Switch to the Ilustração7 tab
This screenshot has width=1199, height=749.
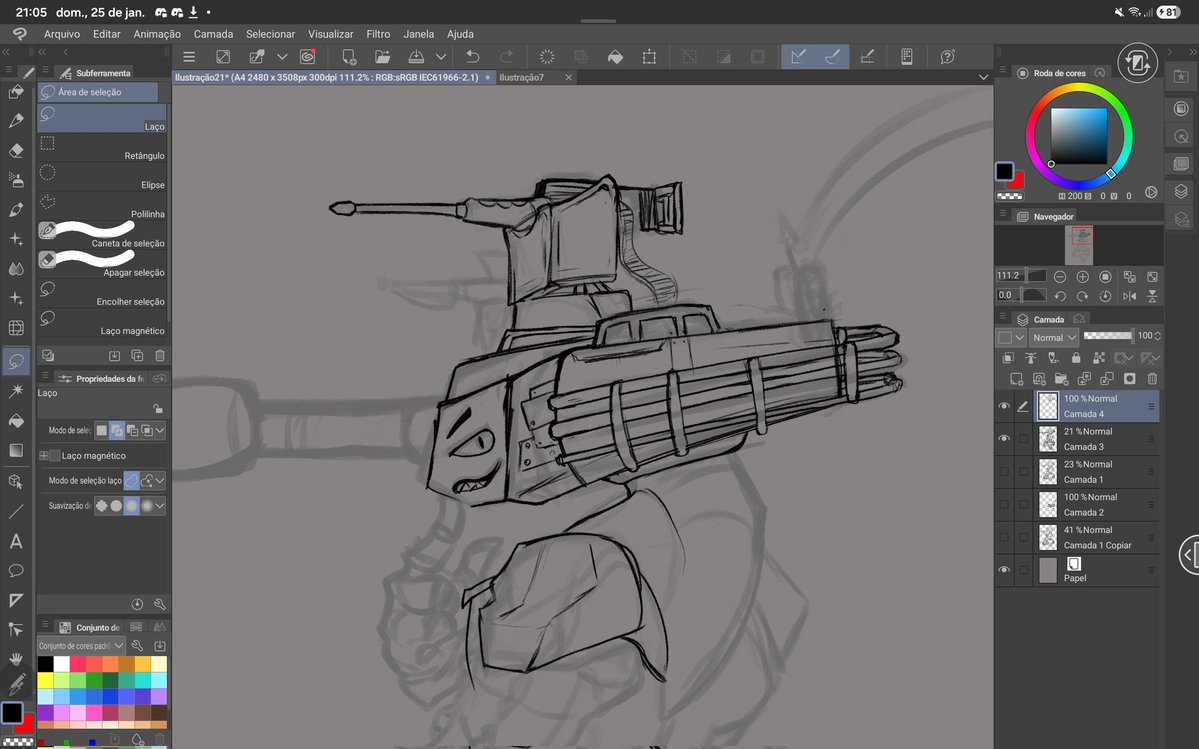click(521, 77)
